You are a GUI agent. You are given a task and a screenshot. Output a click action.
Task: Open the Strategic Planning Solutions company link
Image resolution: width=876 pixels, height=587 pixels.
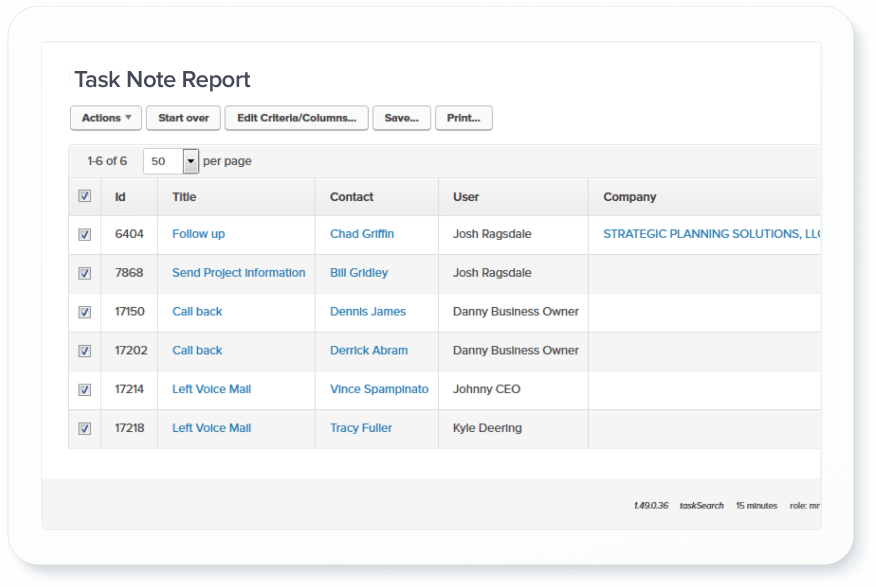click(711, 234)
